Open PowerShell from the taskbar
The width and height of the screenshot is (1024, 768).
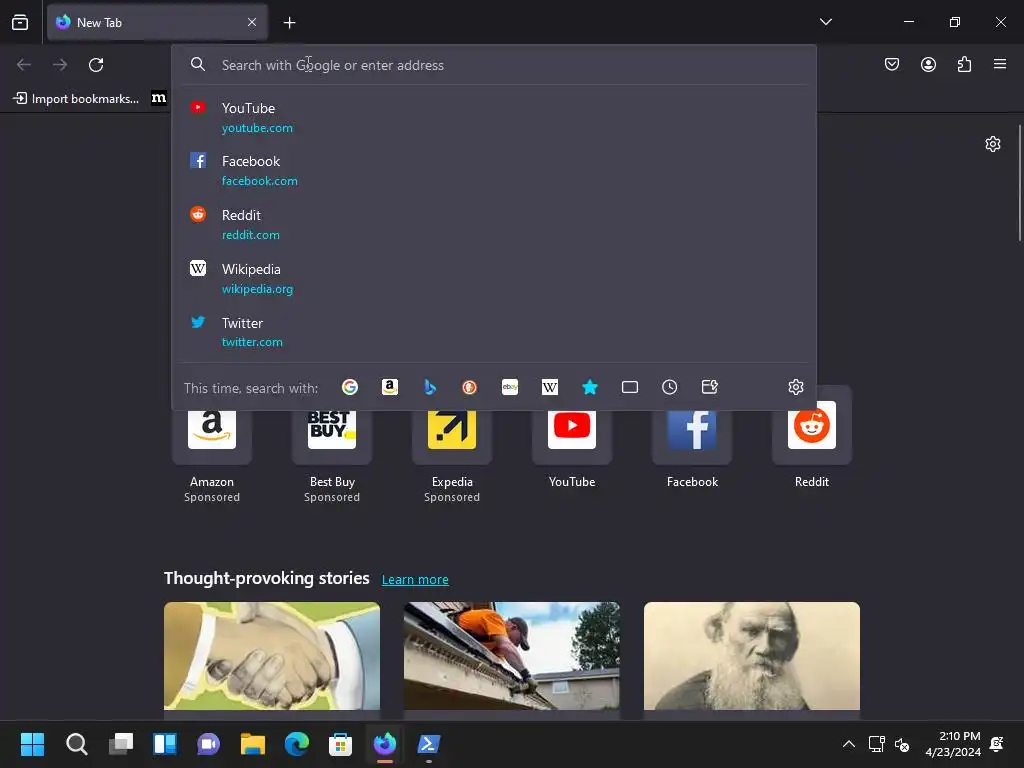428,744
